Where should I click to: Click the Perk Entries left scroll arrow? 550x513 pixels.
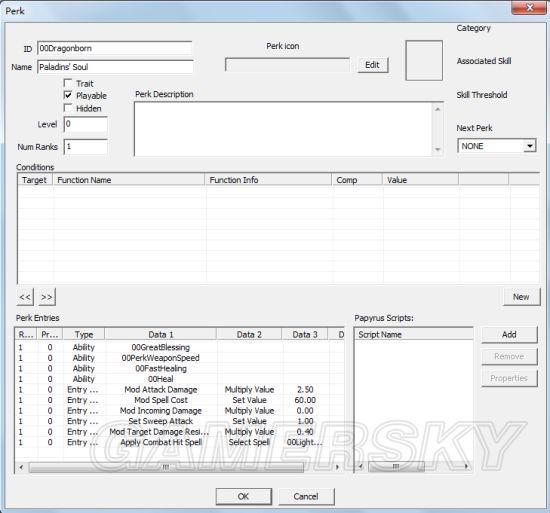21,467
